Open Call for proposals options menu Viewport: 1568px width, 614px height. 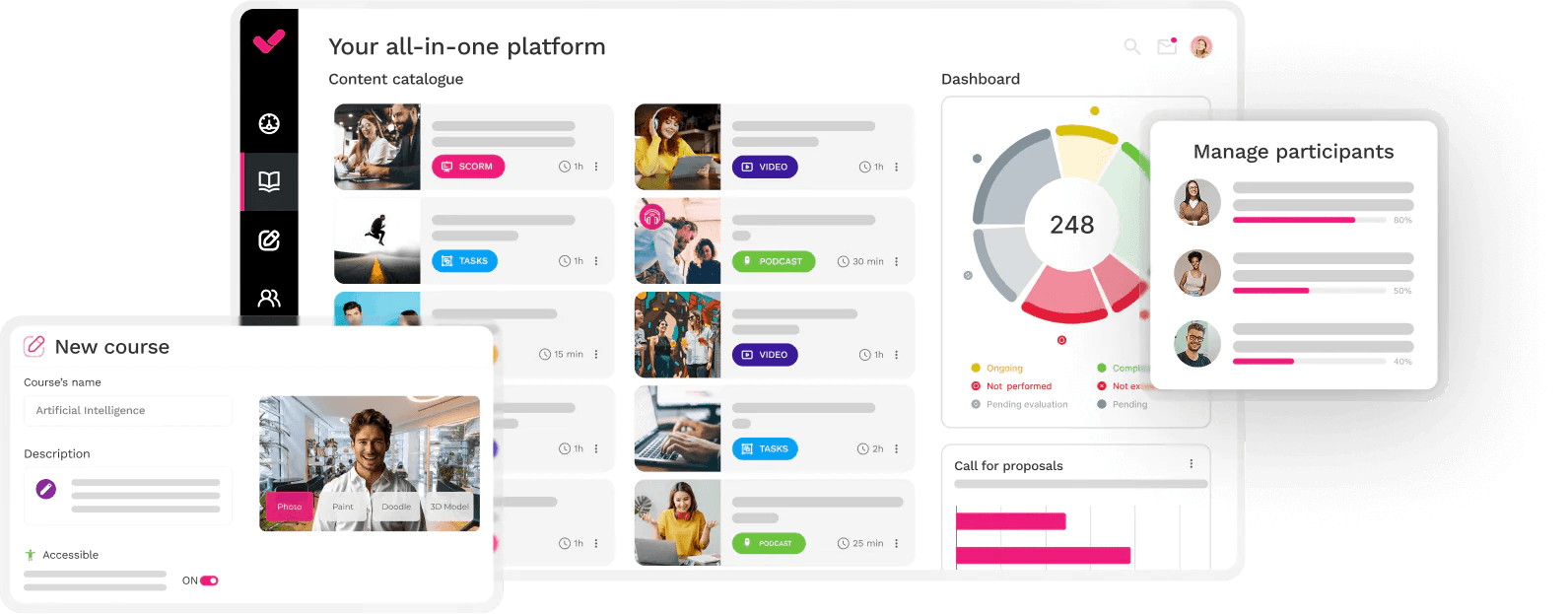1191,464
